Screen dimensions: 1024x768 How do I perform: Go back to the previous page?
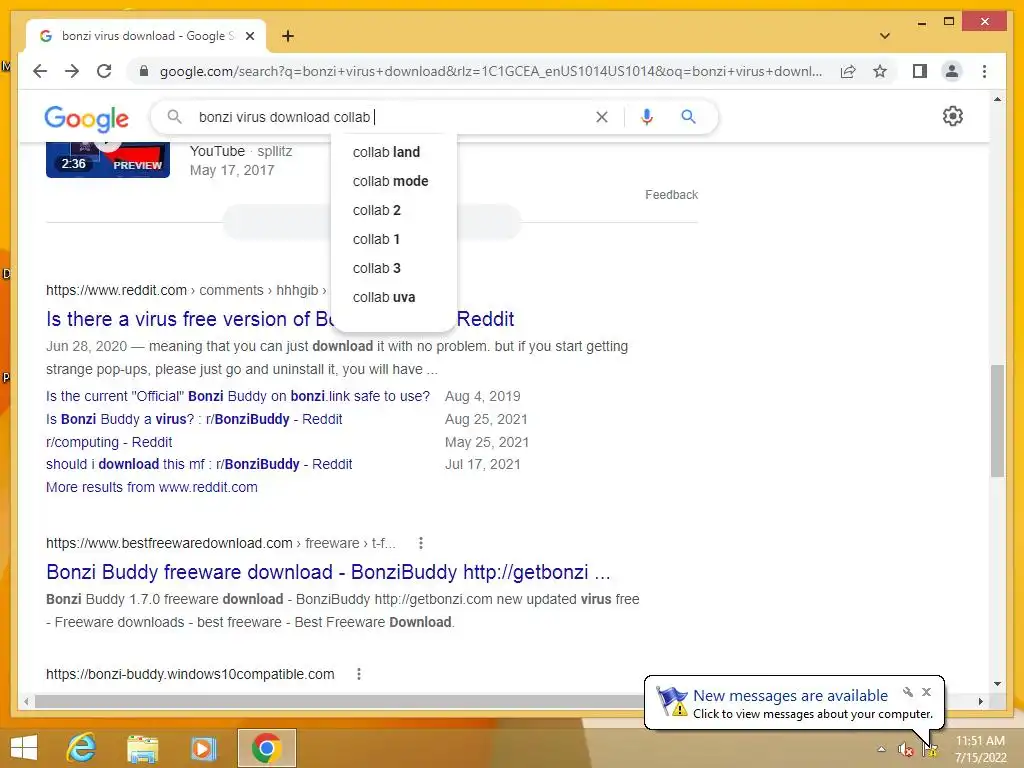coord(40,71)
